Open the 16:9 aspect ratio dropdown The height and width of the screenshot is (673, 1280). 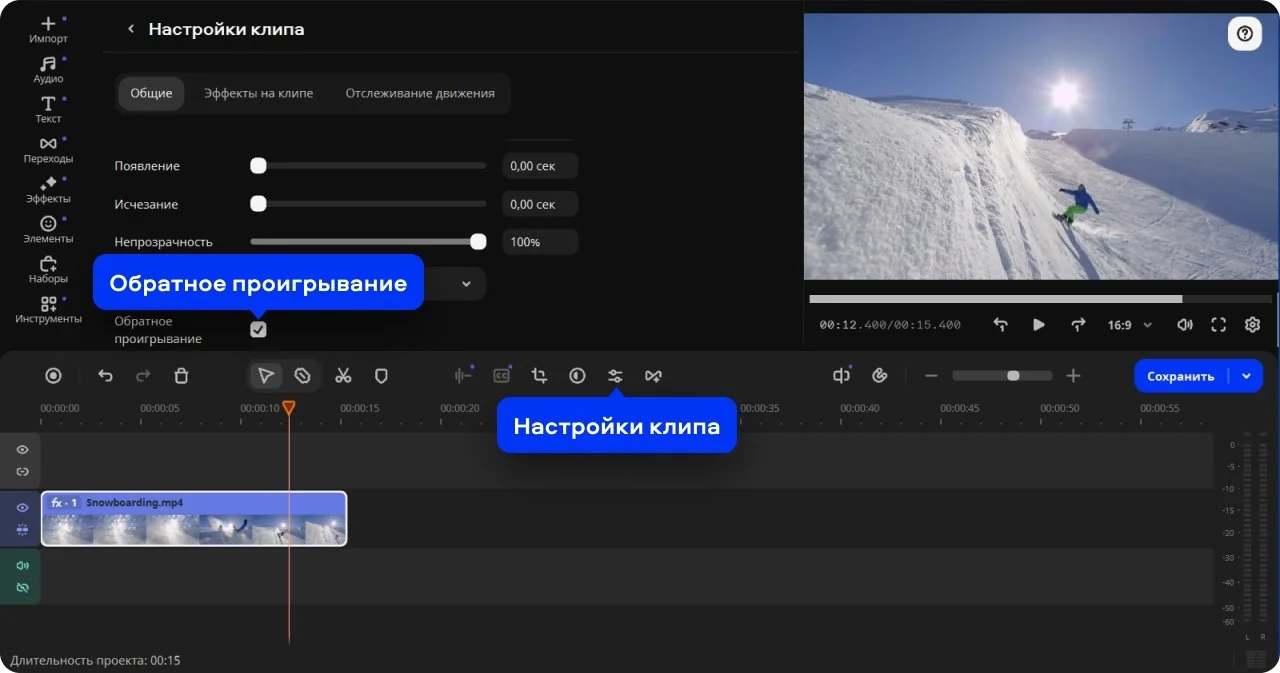tap(1130, 325)
